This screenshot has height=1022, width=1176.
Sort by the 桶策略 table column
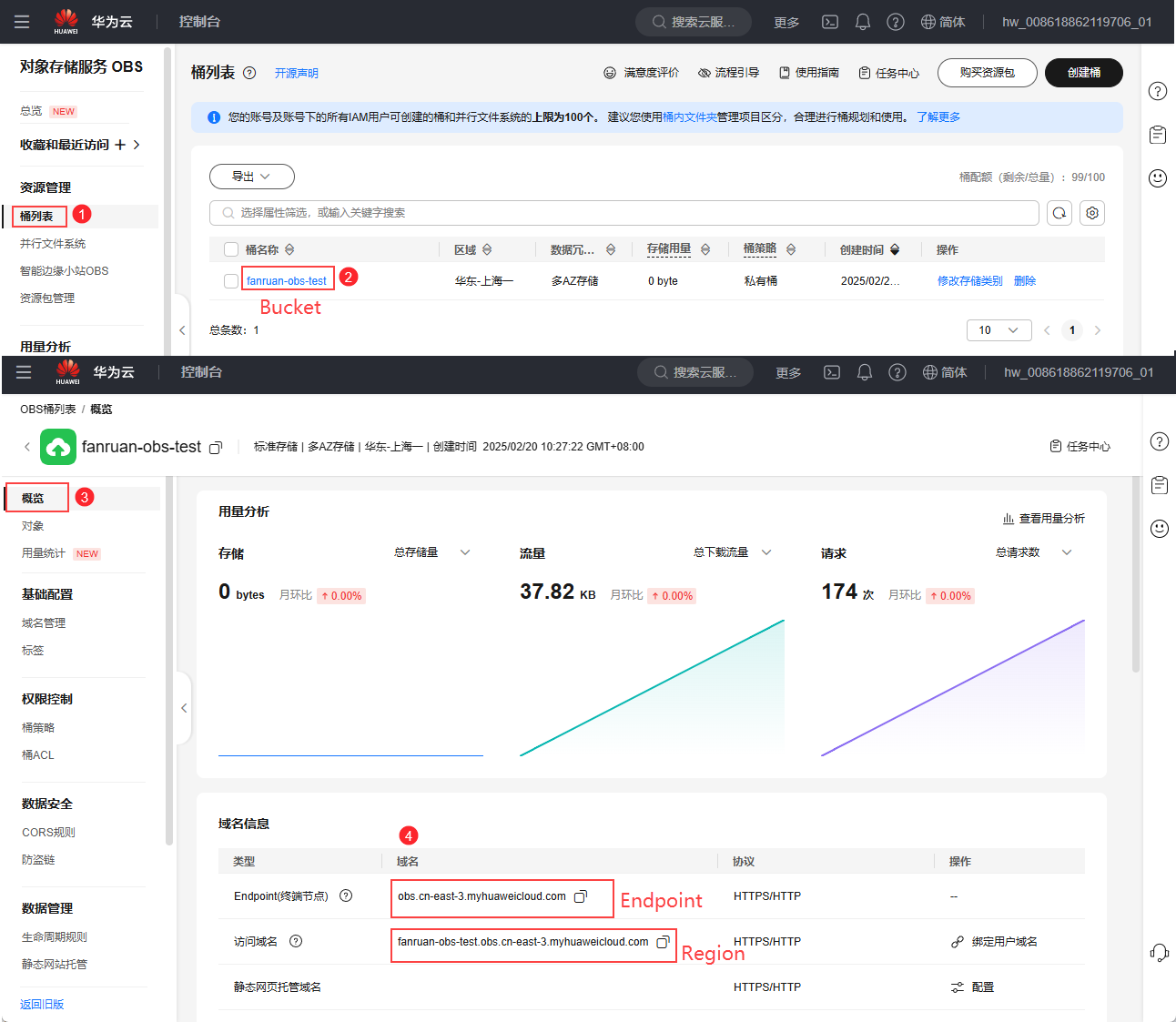pos(791,249)
